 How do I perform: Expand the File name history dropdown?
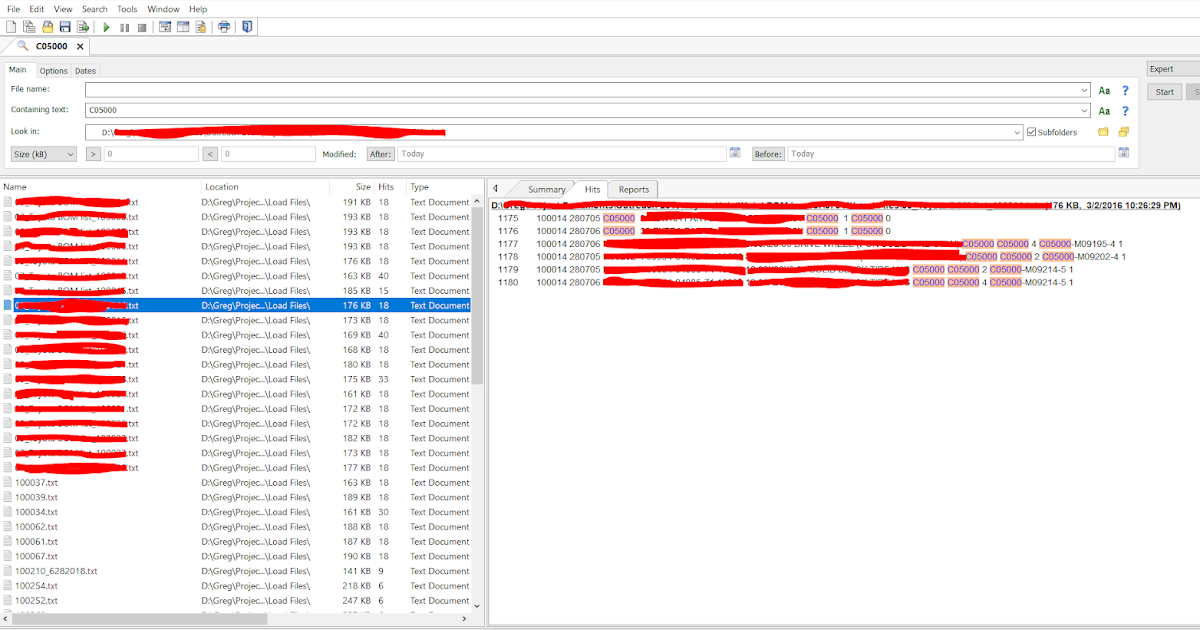(1085, 90)
